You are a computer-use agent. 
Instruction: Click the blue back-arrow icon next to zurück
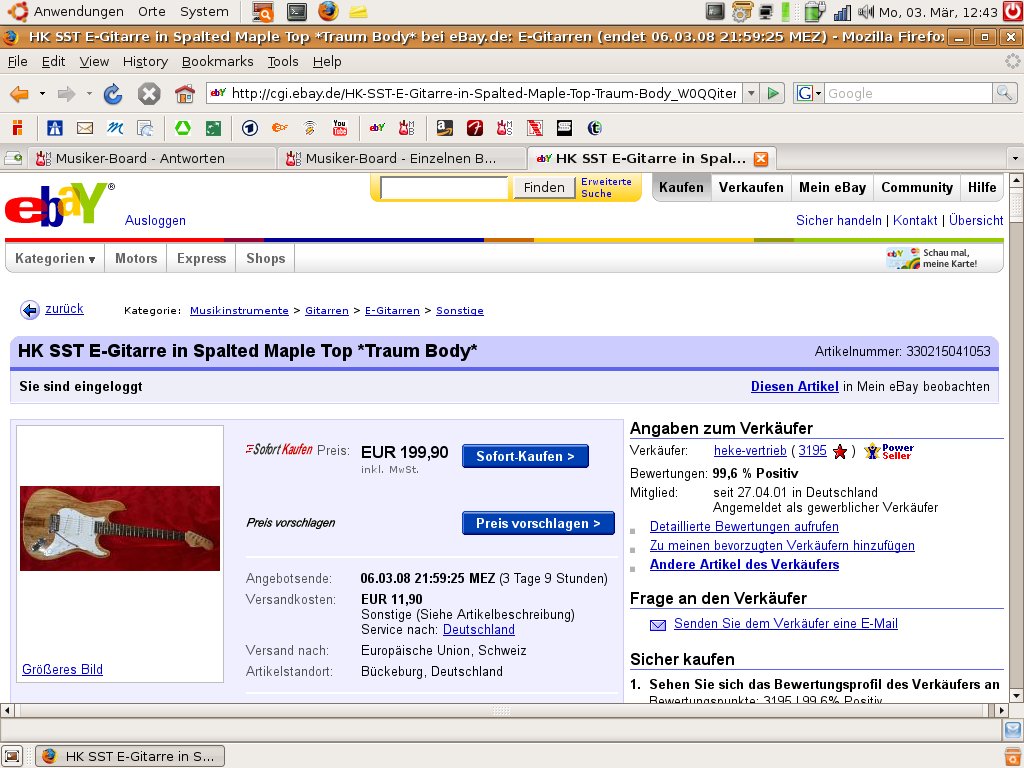point(29,310)
